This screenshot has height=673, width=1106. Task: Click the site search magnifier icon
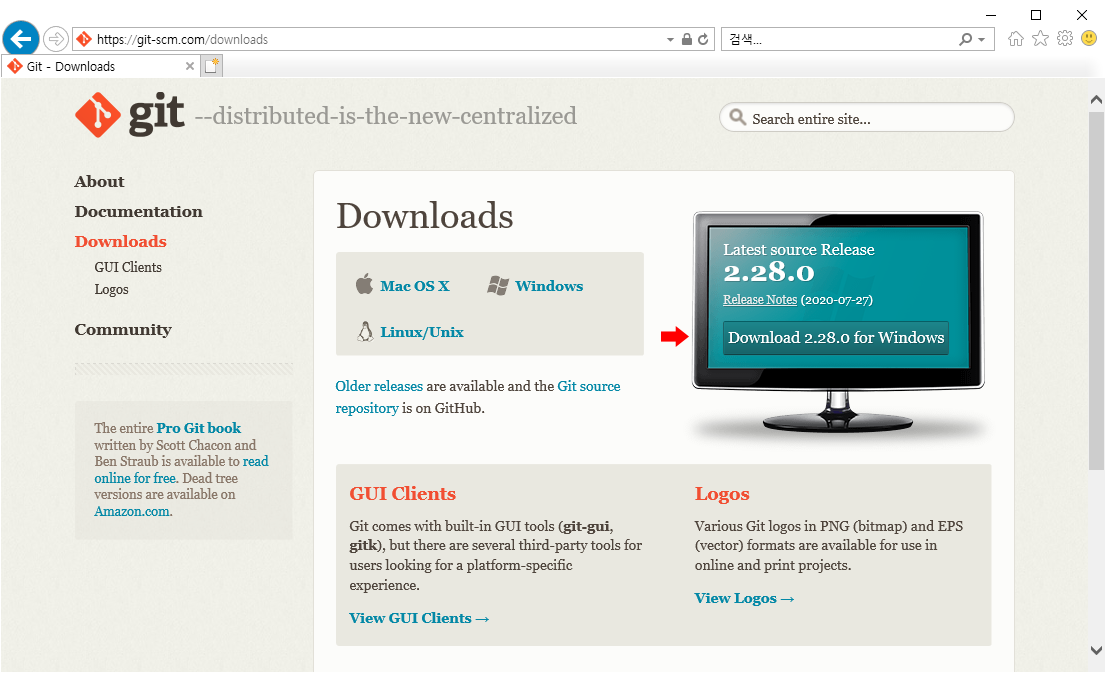point(737,117)
